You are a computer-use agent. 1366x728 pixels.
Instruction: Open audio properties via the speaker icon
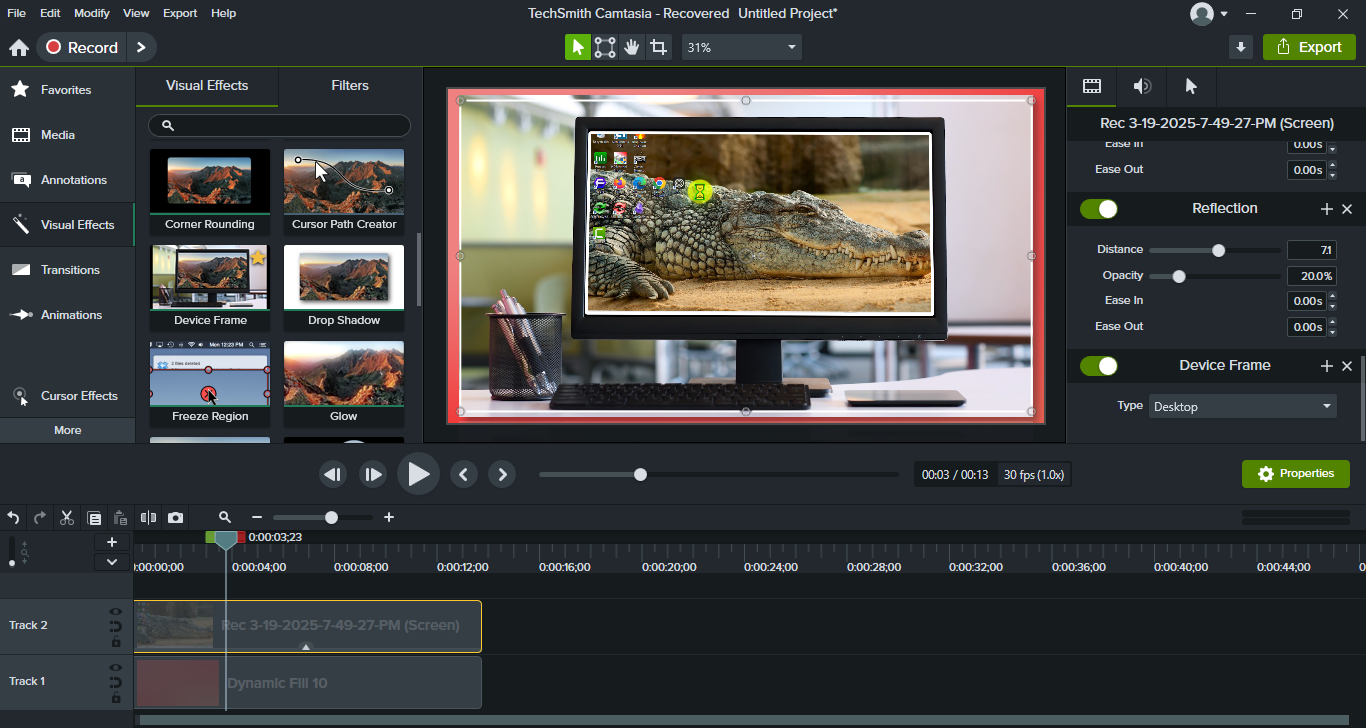point(1141,86)
